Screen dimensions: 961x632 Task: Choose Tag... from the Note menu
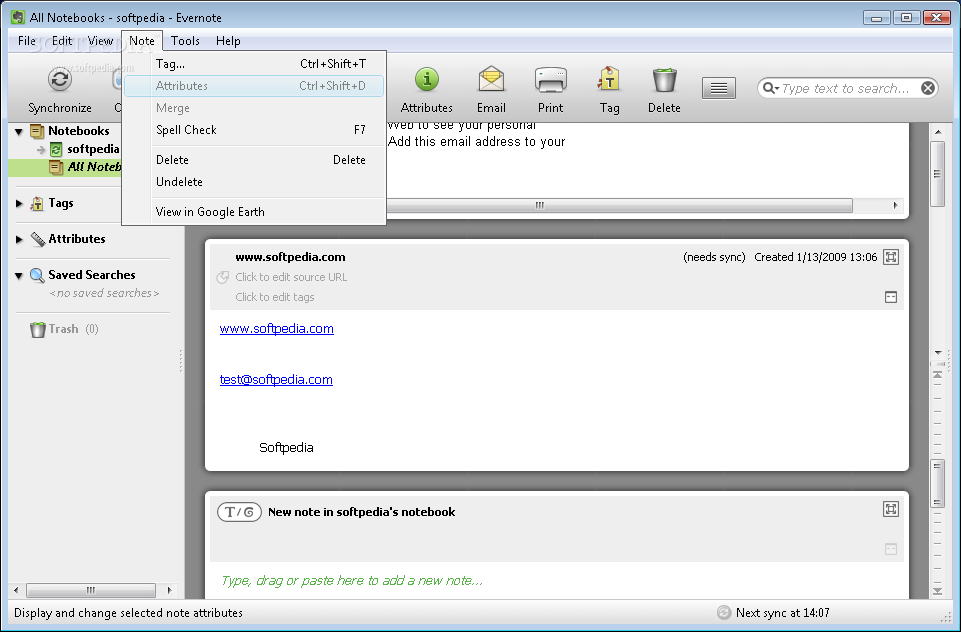pos(254,64)
